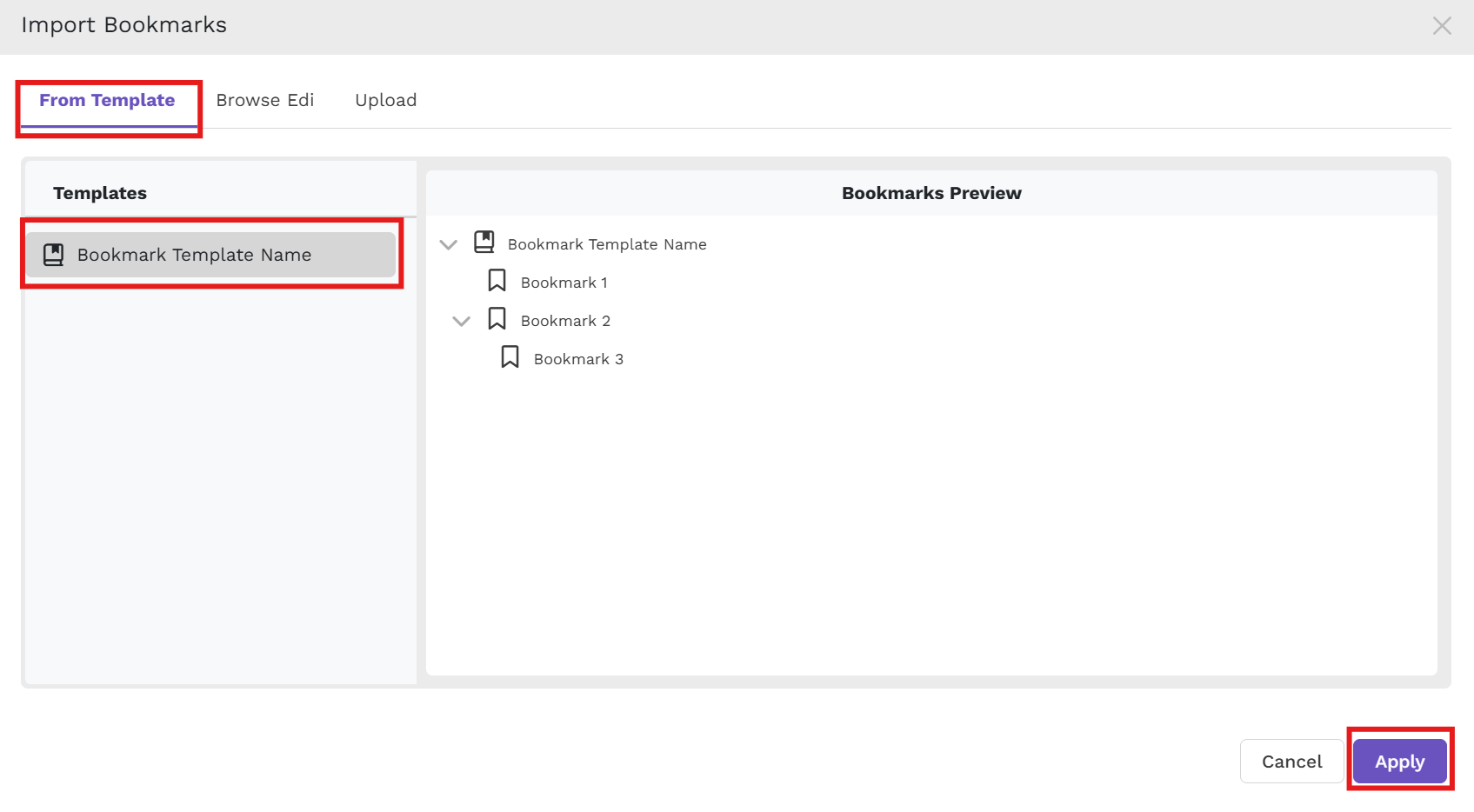The image size is (1474, 812).
Task: Cancel the bookmark import
Action: pos(1291,761)
